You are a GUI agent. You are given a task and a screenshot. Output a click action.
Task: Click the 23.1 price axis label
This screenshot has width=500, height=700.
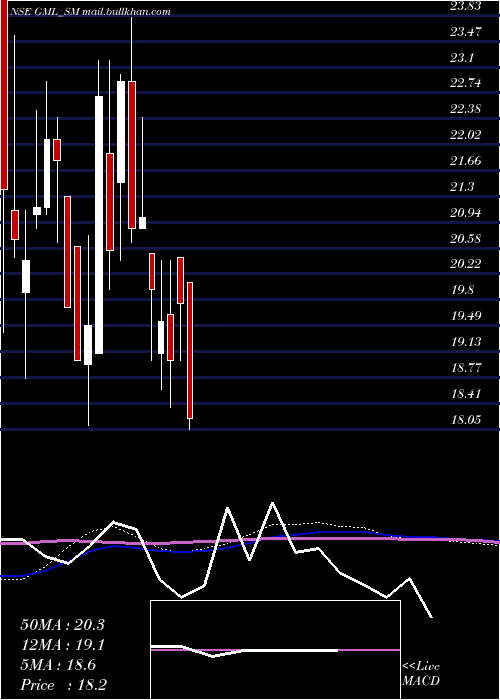462,58
